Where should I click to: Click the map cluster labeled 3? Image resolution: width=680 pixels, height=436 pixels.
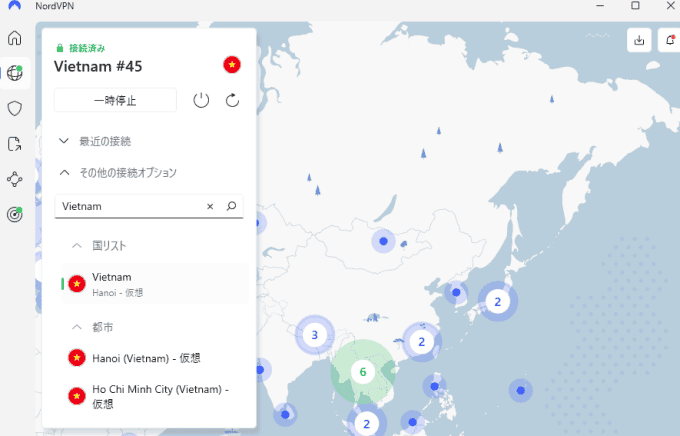click(315, 335)
